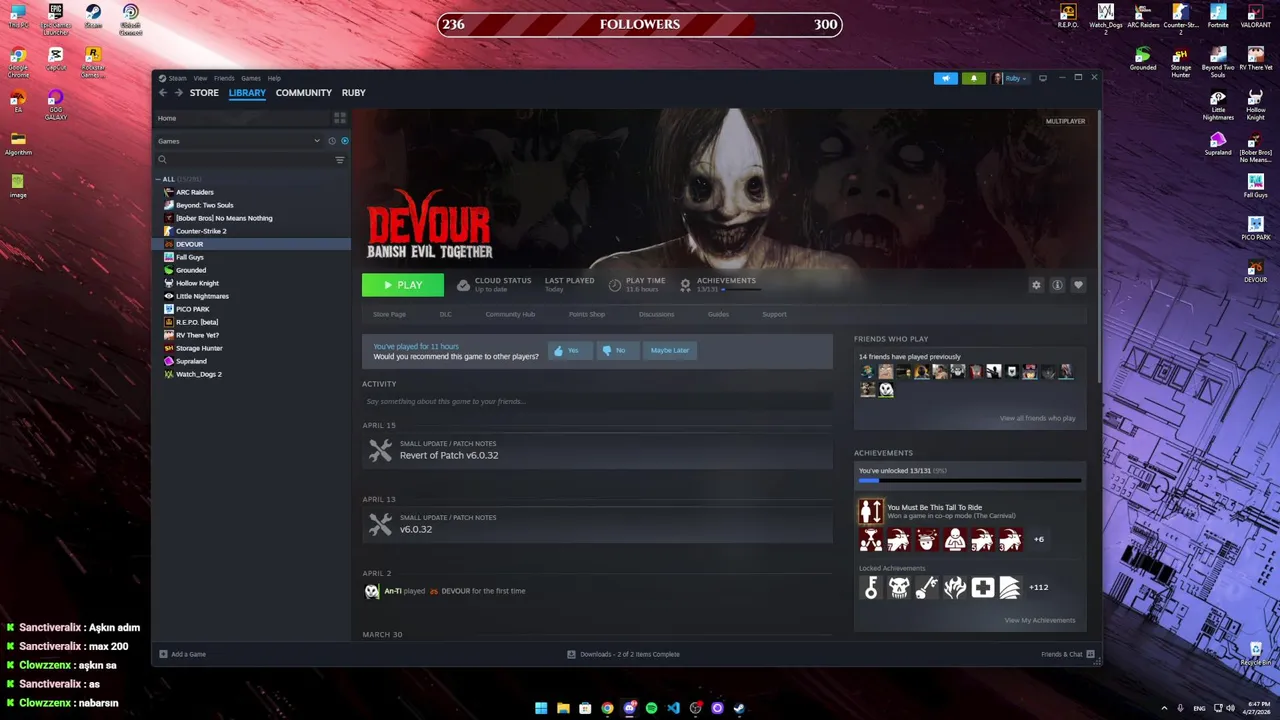Open the Friends menu

coord(224,78)
